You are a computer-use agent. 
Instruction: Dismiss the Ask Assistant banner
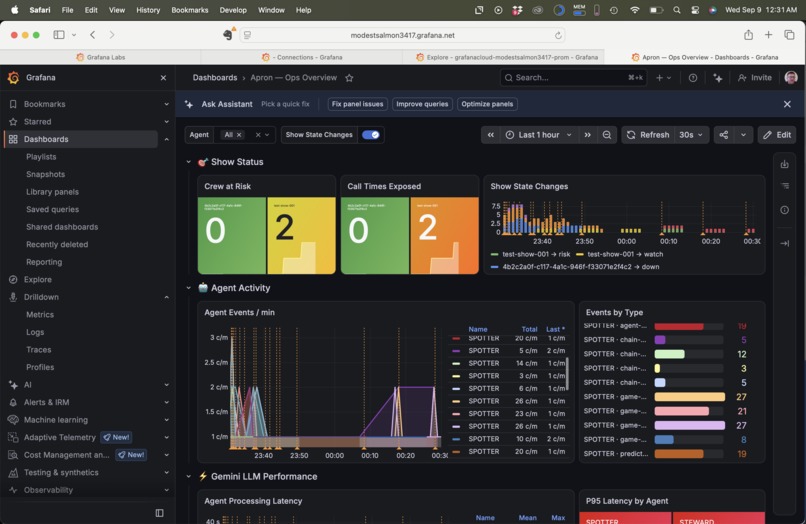(787, 104)
